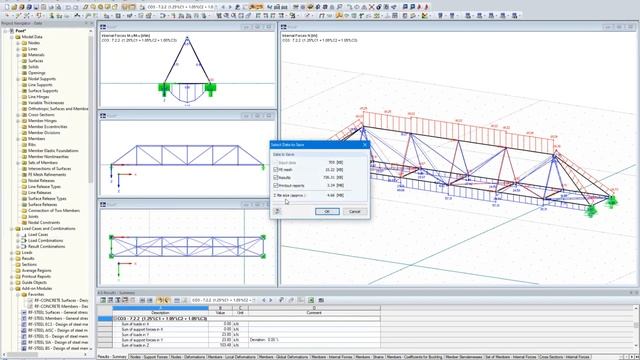Expand the Members node in the navigator

tap(18, 139)
